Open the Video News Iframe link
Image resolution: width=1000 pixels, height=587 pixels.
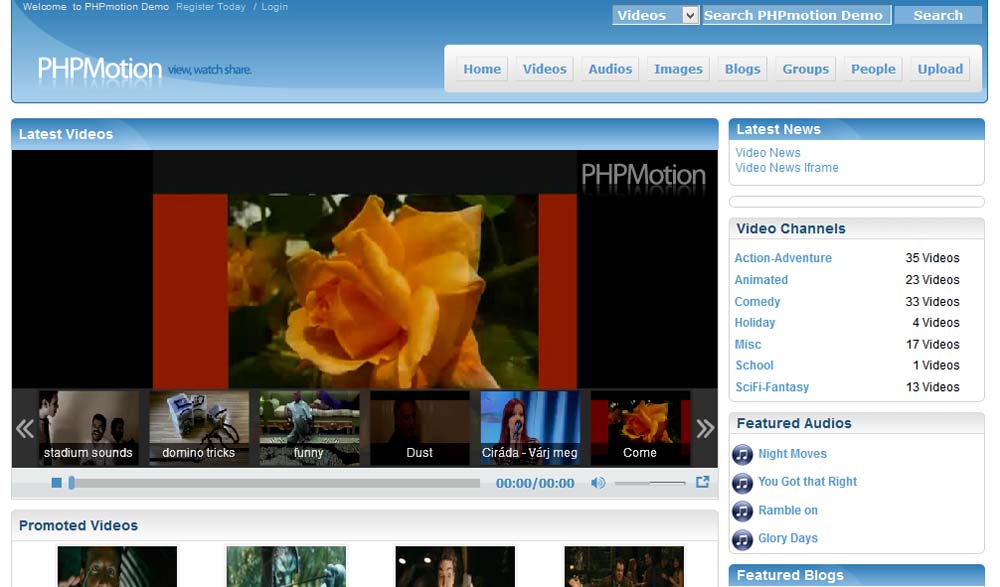[787, 168]
